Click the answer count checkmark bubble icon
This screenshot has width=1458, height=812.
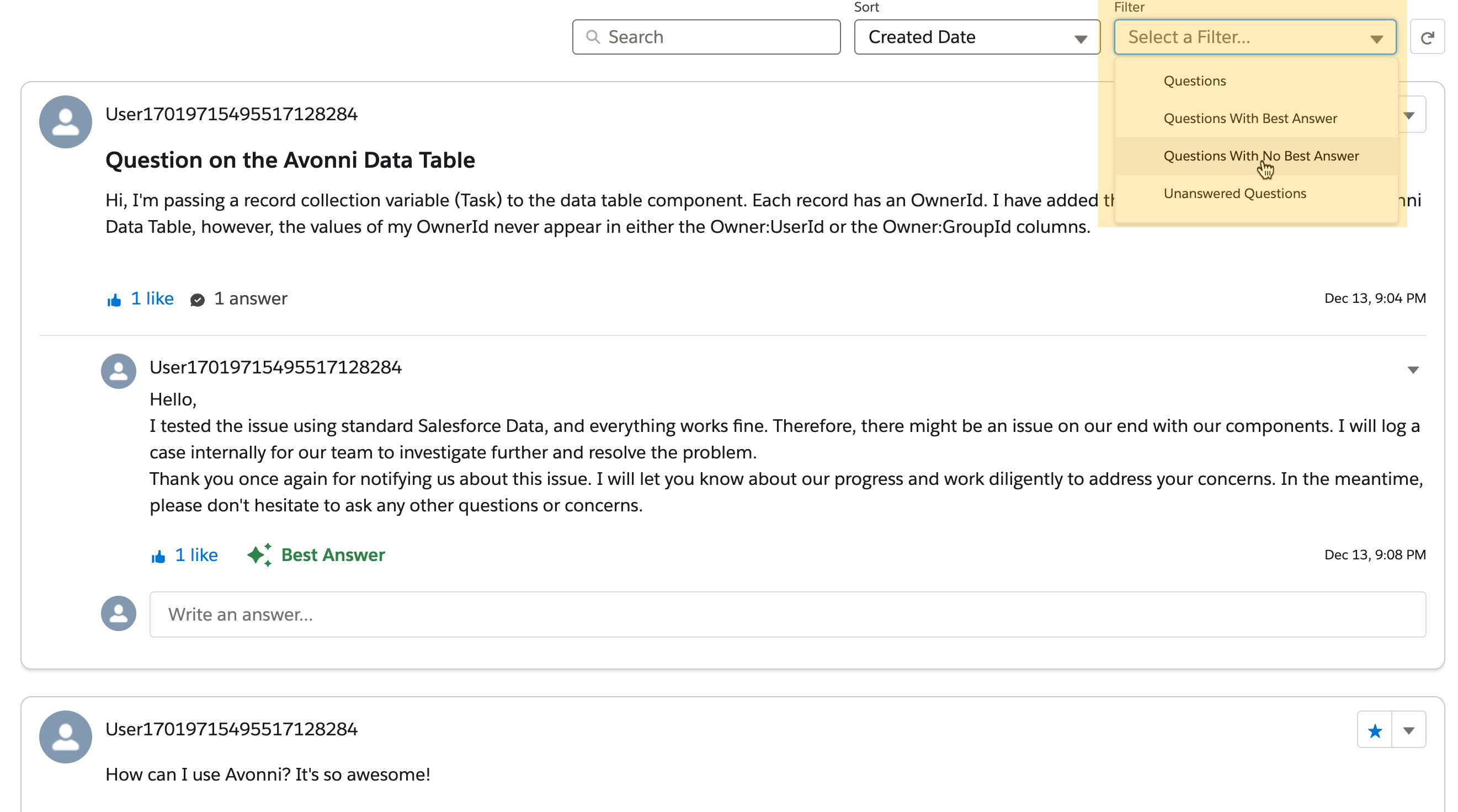(197, 300)
